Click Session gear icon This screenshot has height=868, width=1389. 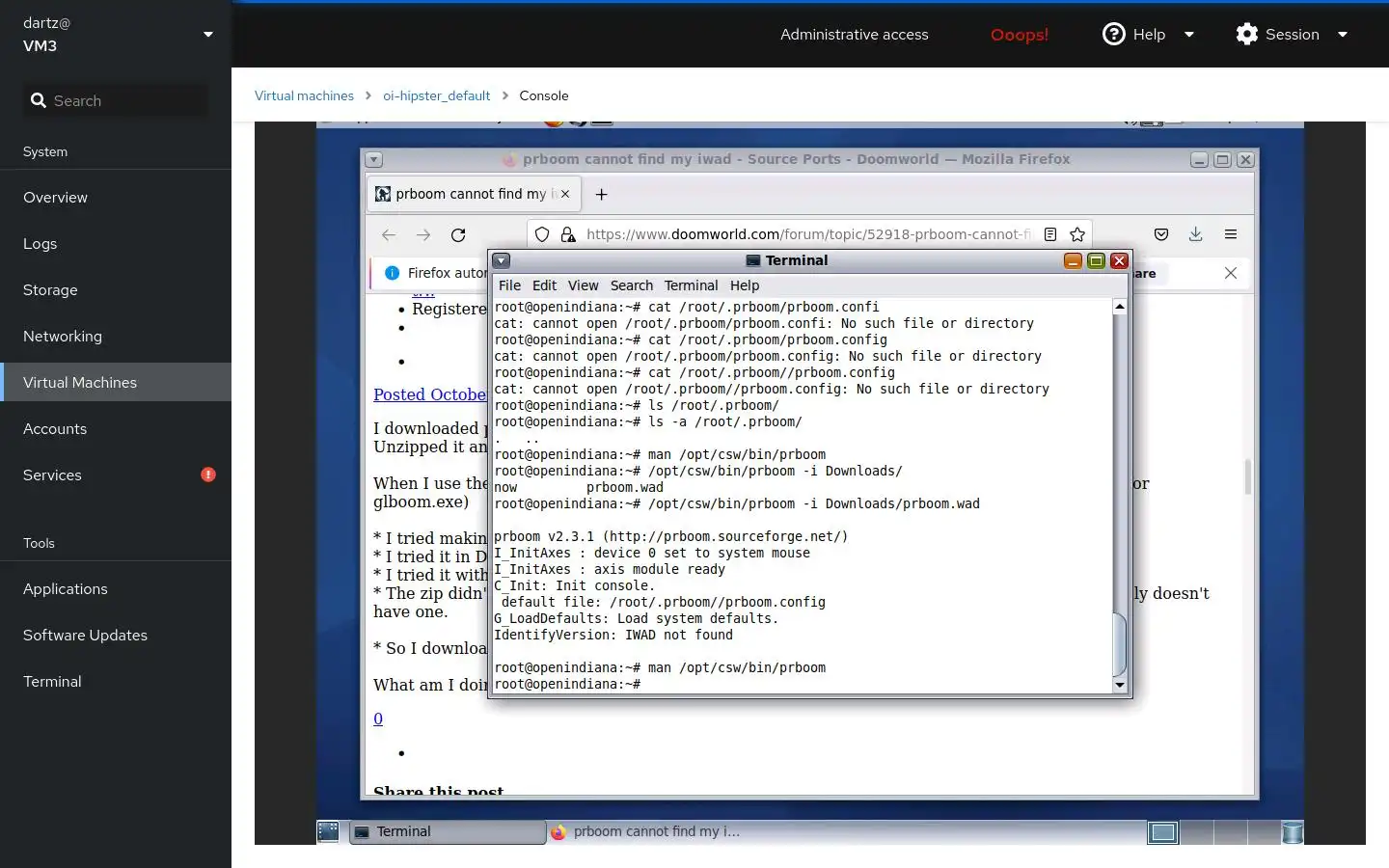(1247, 34)
